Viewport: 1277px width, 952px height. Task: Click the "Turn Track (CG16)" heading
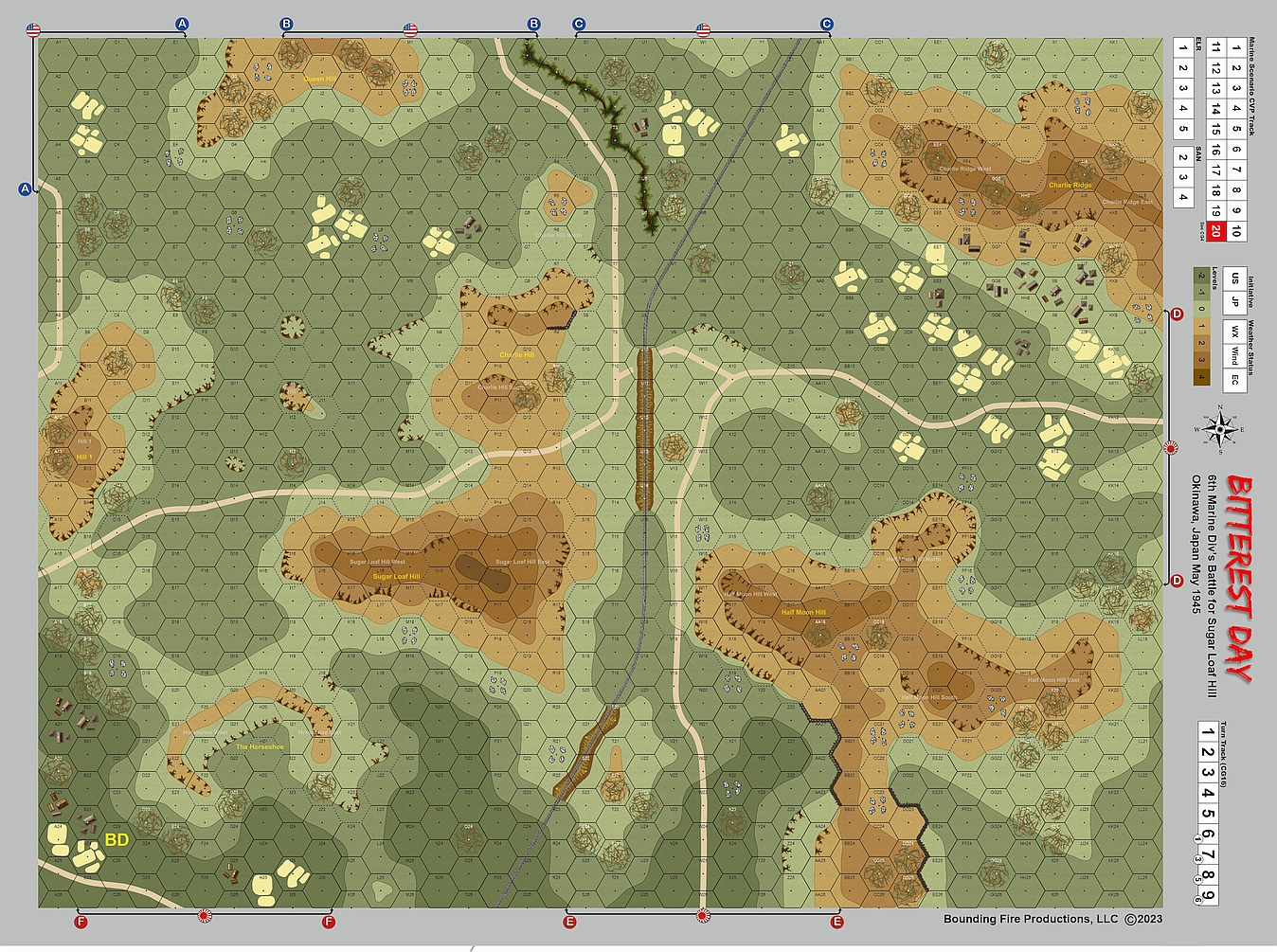pos(1223,753)
